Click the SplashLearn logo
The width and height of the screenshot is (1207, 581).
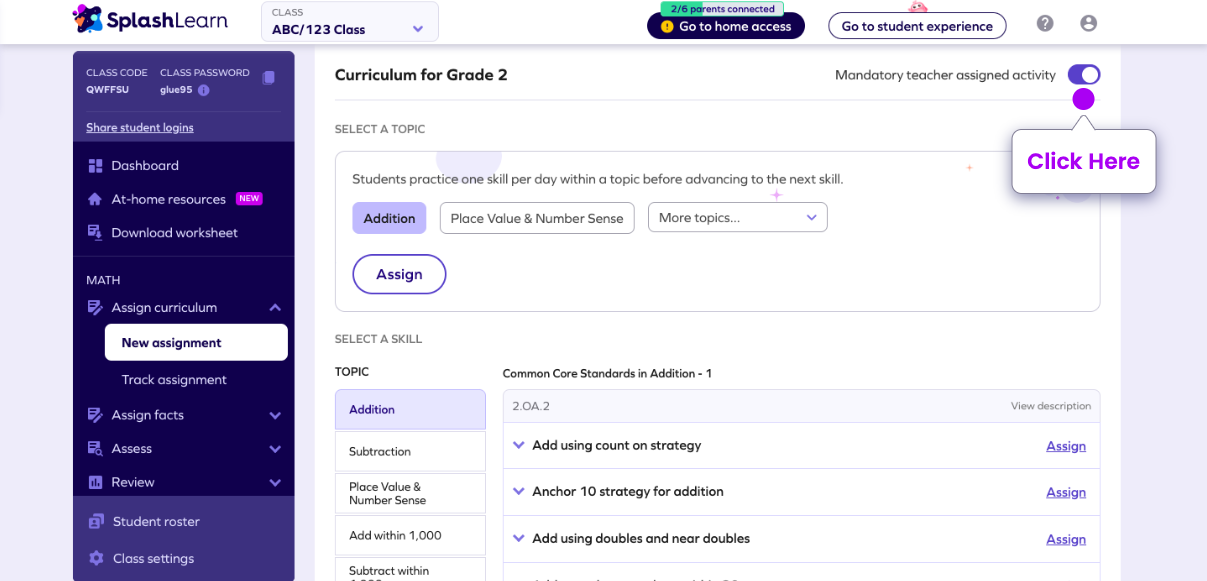click(x=150, y=19)
